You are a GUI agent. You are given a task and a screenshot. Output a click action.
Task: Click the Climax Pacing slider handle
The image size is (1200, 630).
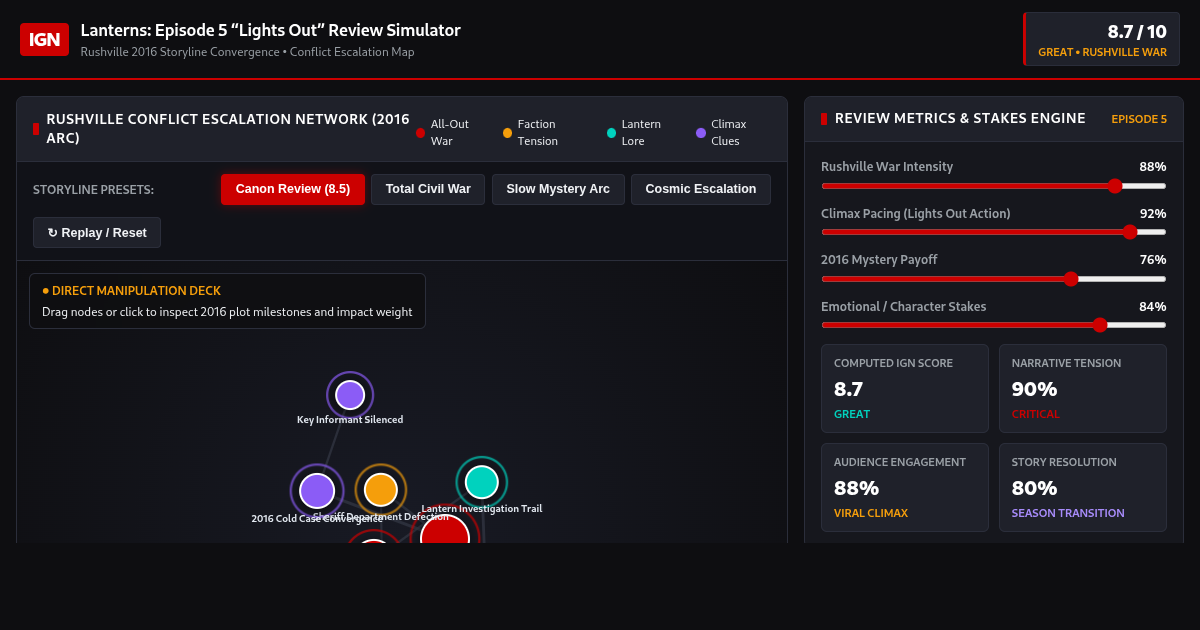[1130, 232]
